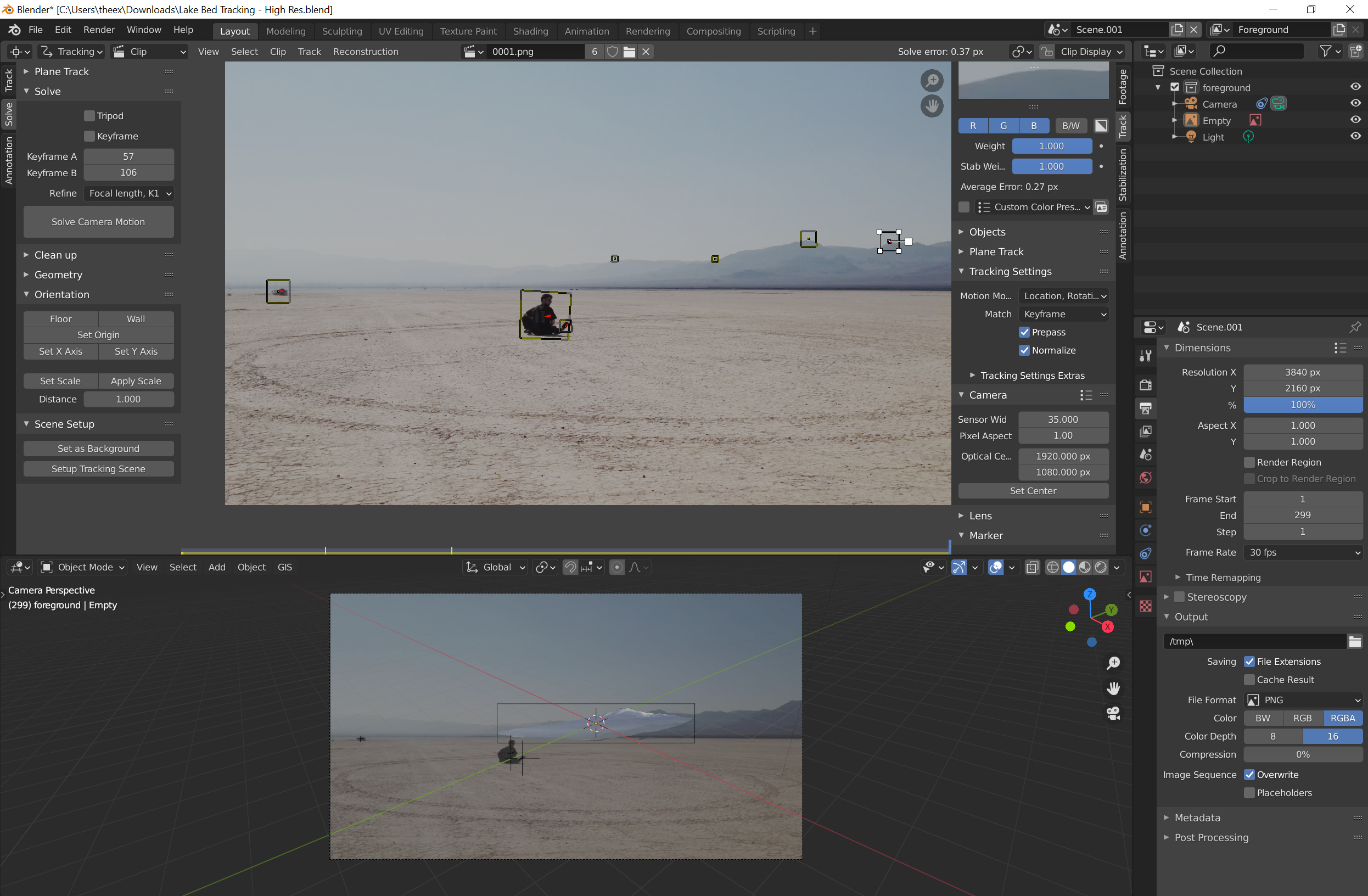1368x896 pixels.
Task: Browse output path folder icon
Action: pyautogui.click(x=1355, y=641)
